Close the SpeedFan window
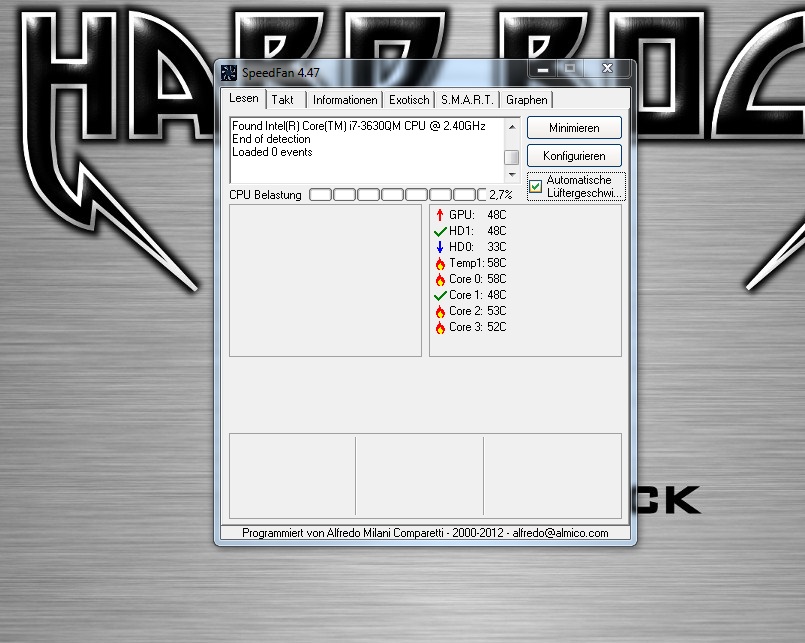 pos(607,68)
